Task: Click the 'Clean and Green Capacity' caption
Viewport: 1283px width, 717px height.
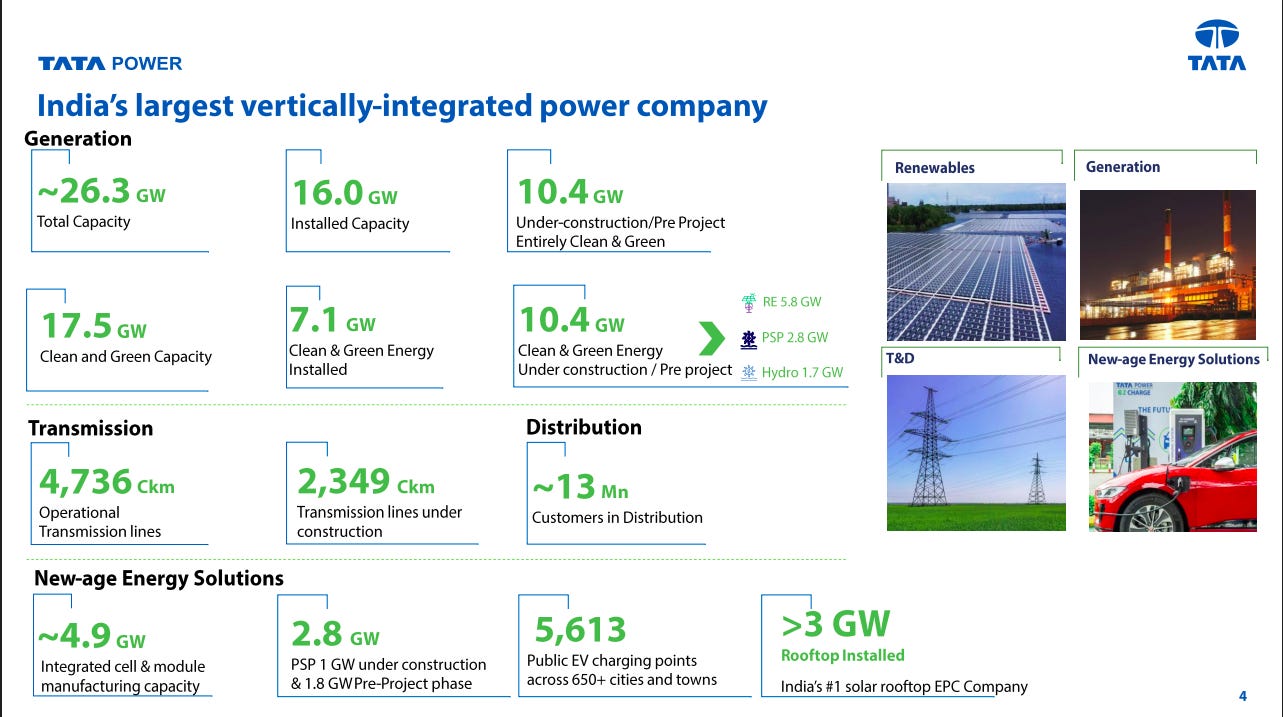Action: pos(126,356)
